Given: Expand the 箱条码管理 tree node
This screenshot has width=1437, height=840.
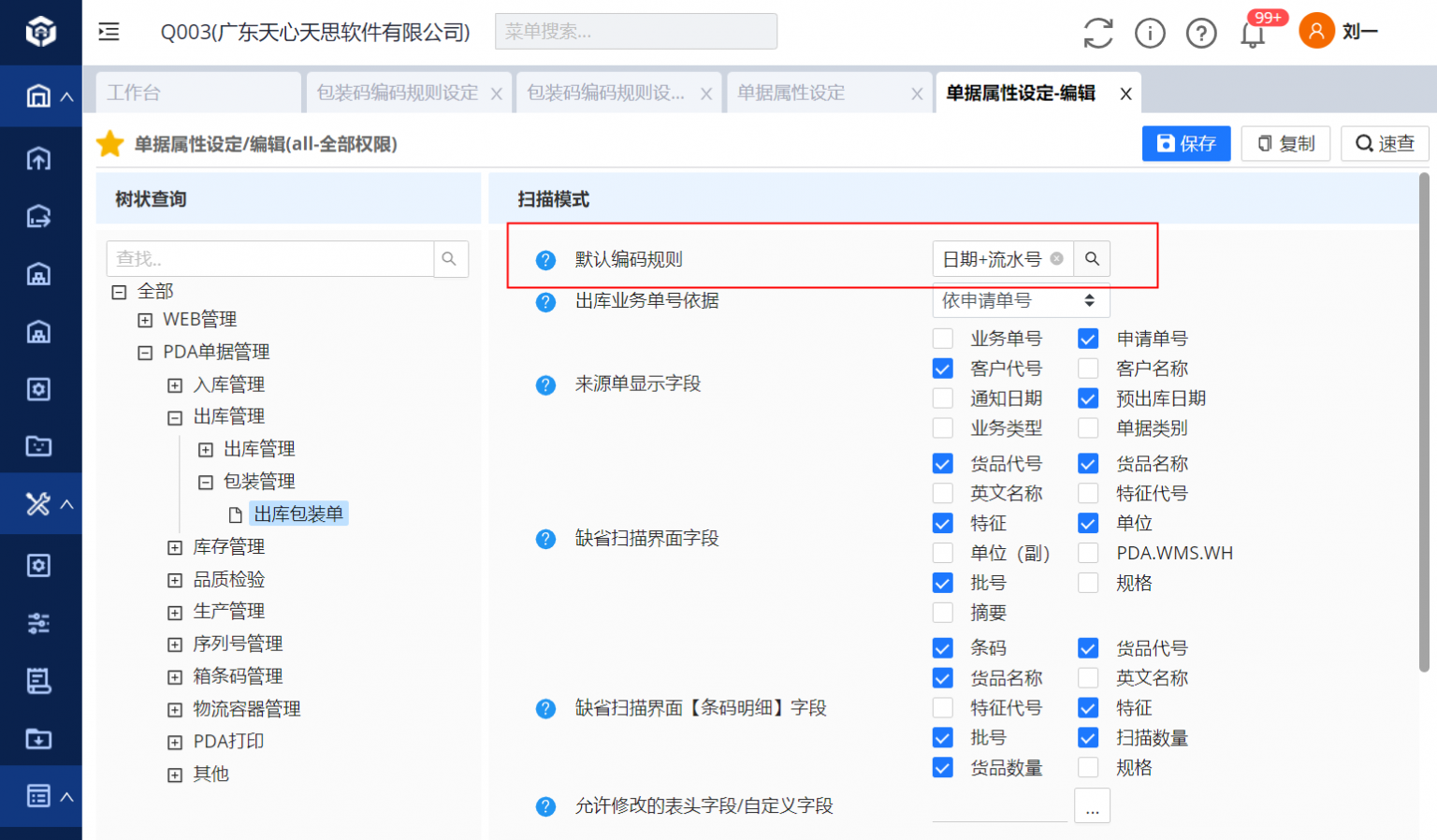Looking at the screenshot, I should [x=175, y=677].
